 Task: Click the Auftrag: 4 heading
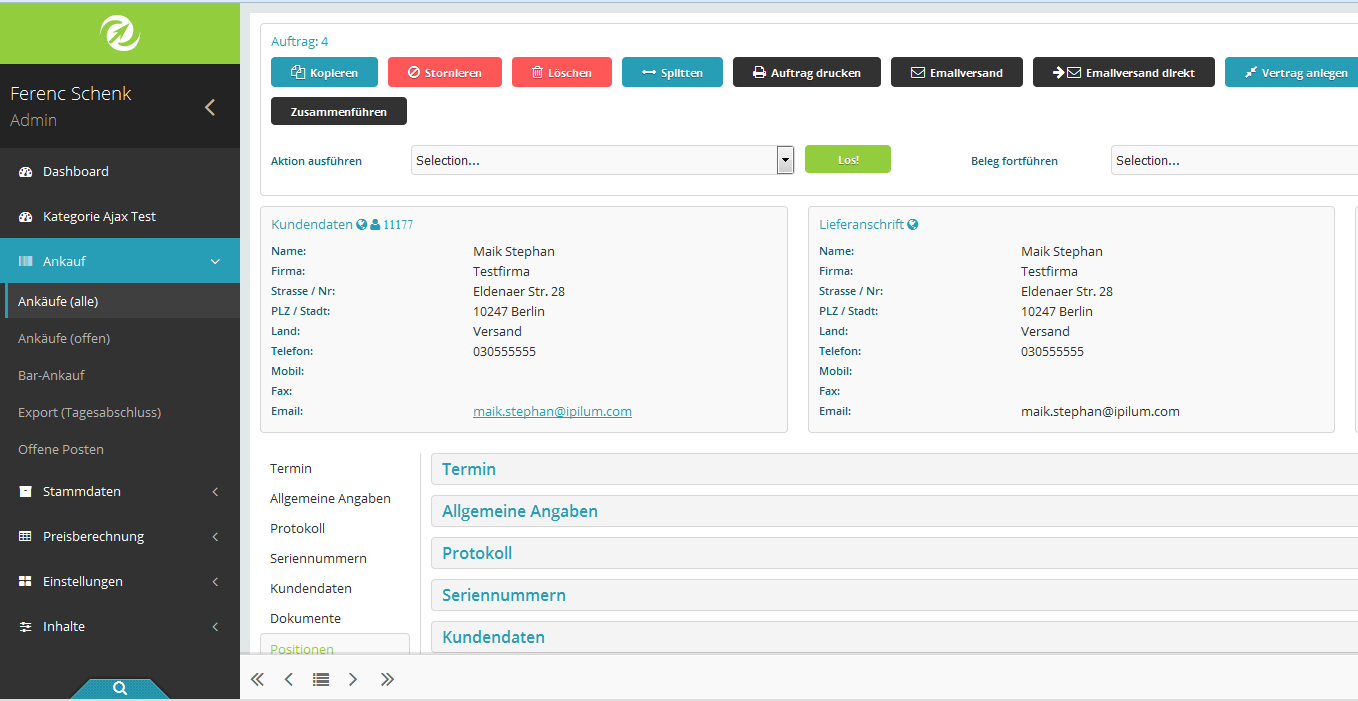300,41
